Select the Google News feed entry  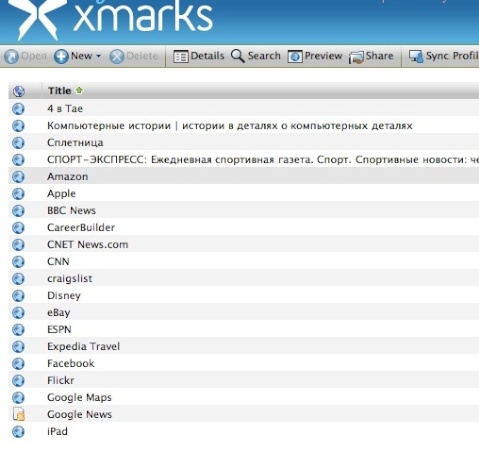pyautogui.click(x=244, y=415)
